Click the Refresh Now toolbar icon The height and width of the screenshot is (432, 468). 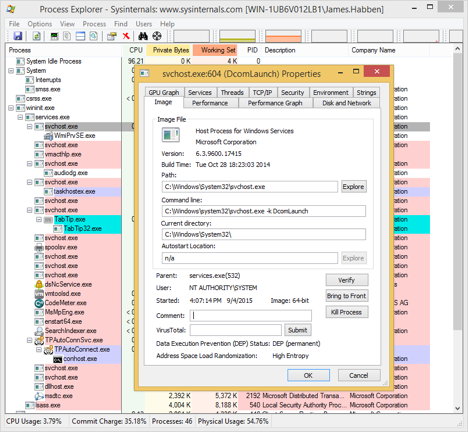(x=36, y=36)
